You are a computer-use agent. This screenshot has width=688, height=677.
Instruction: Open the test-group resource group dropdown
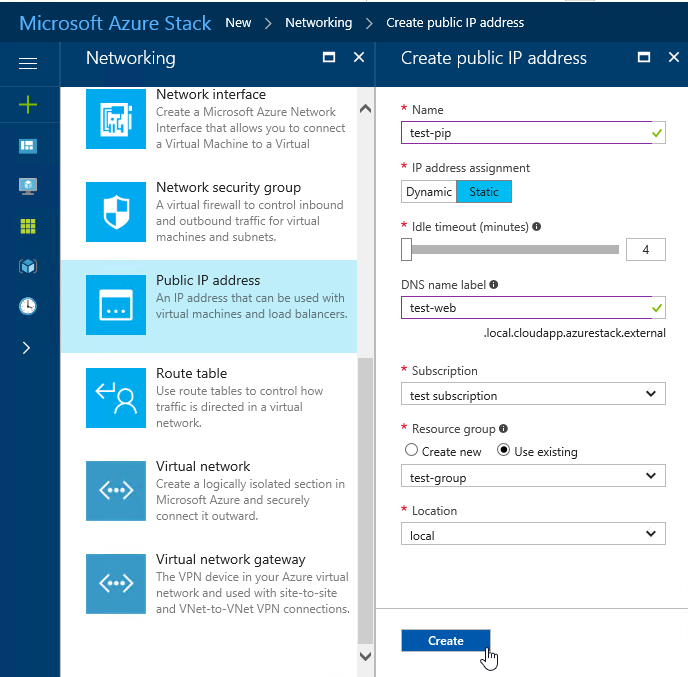pos(533,476)
